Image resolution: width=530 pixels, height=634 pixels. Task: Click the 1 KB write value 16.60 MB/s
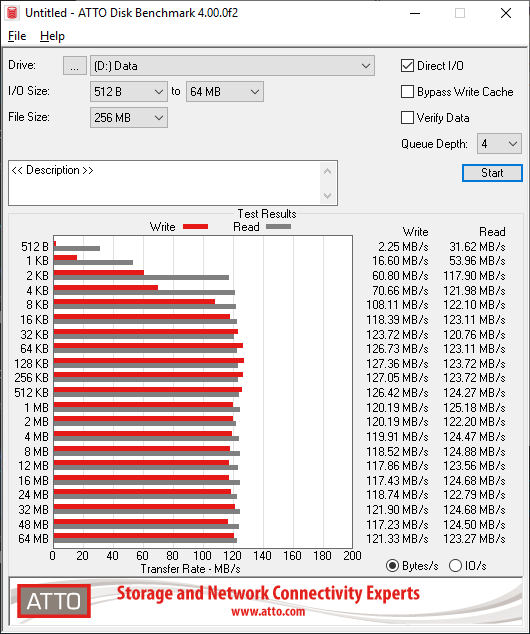[x=400, y=261]
